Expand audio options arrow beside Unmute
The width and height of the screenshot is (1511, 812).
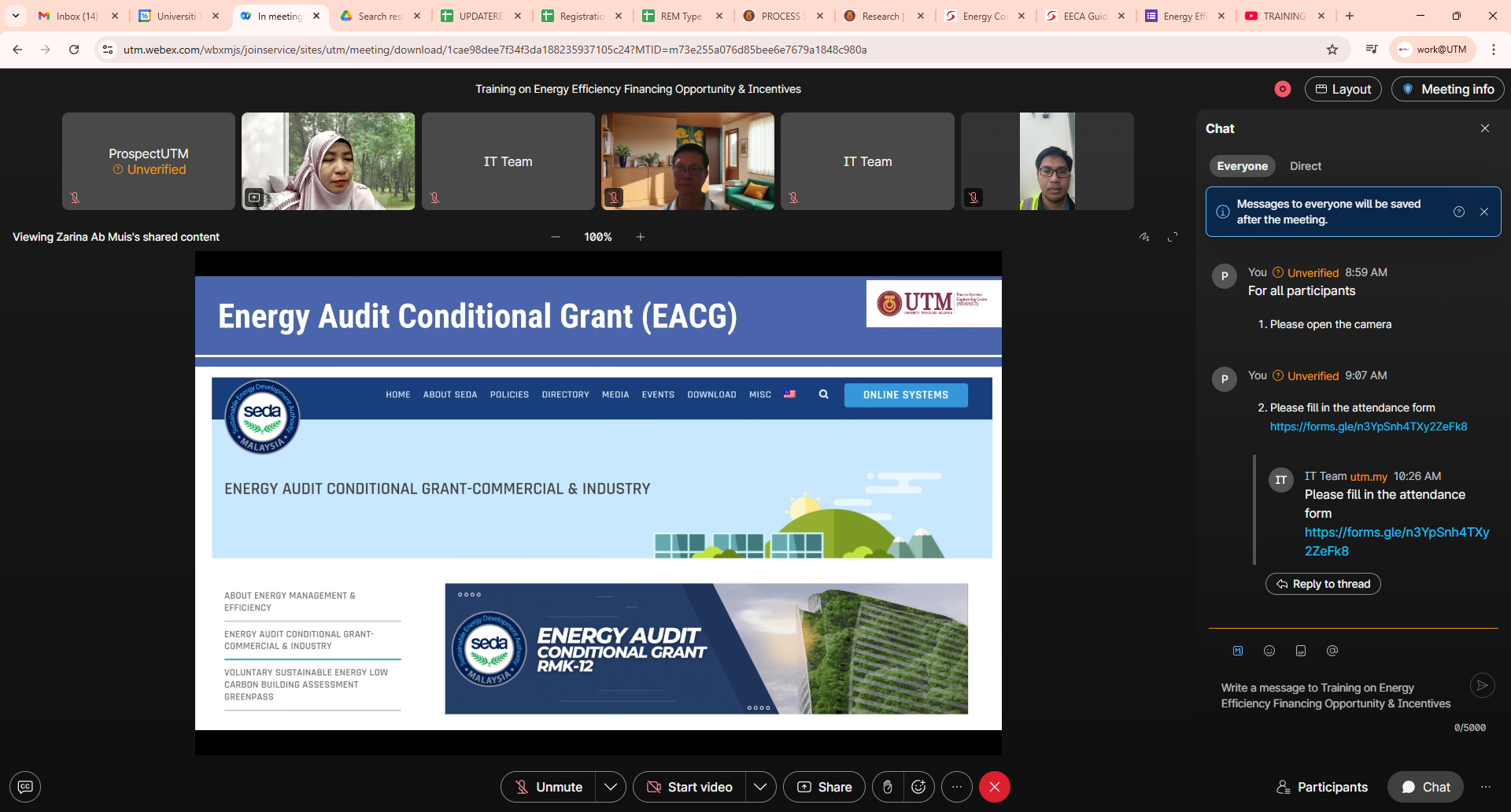[611, 787]
